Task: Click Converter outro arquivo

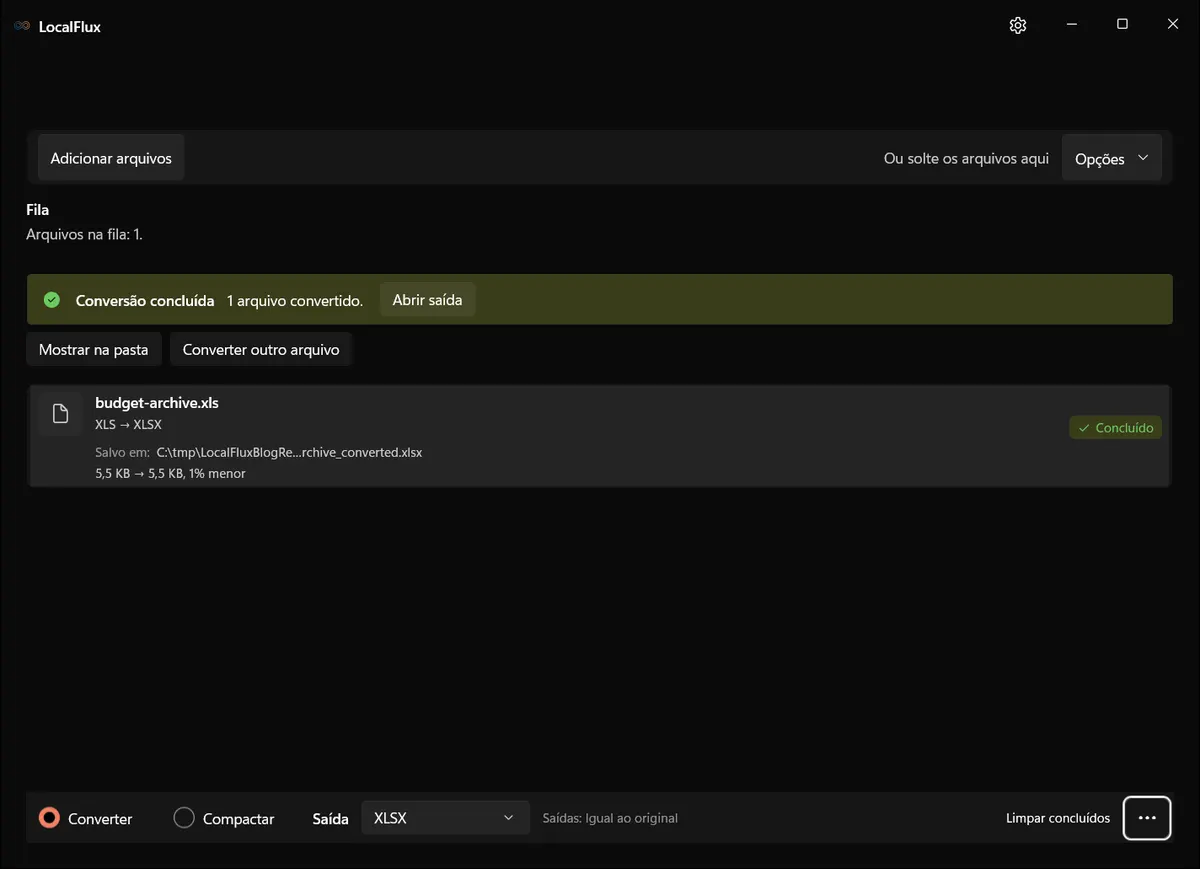Action: 261,350
